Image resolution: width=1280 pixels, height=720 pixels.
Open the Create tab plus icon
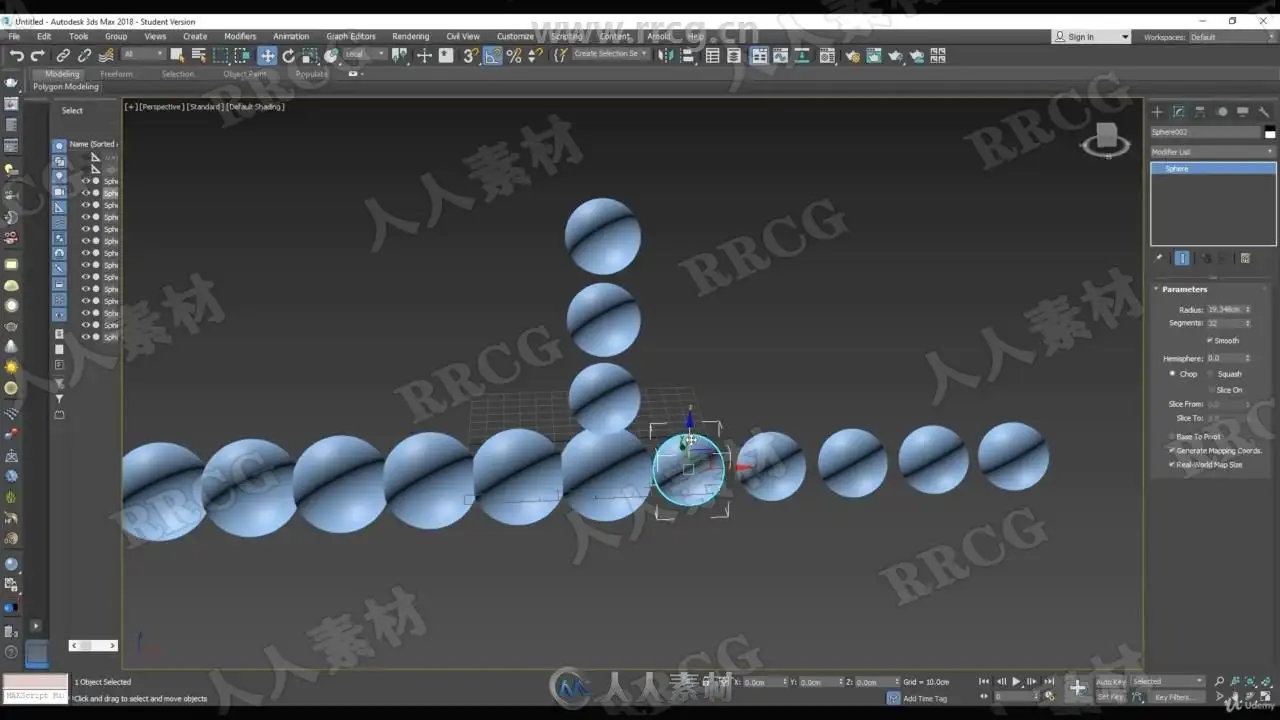[1158, 112]
